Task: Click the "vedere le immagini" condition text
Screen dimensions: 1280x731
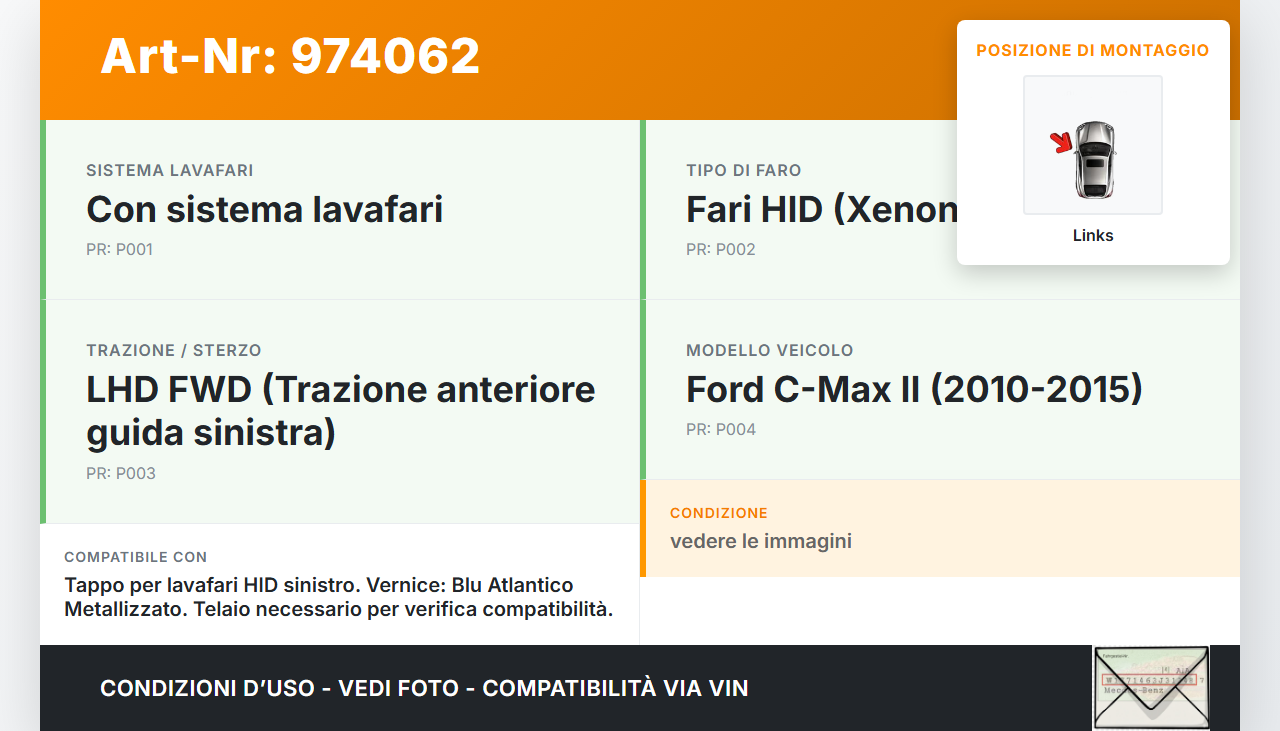Action: (761, 541)
